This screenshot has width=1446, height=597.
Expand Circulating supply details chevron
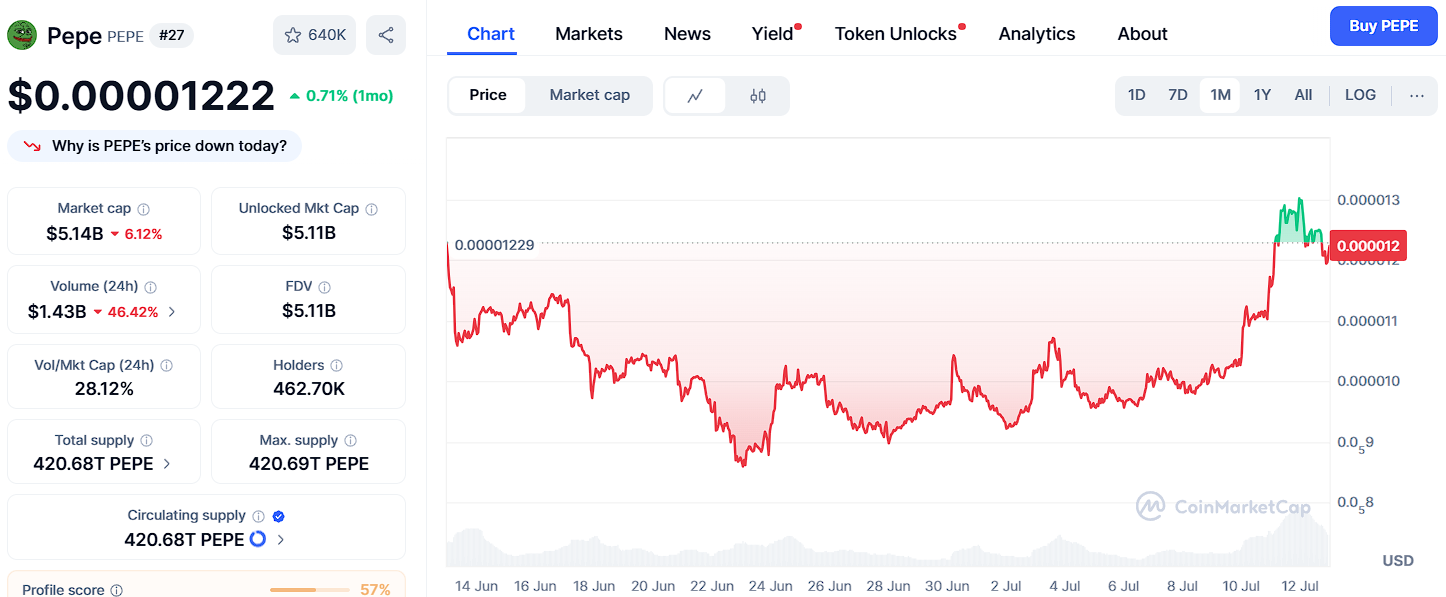coord(281,540)
